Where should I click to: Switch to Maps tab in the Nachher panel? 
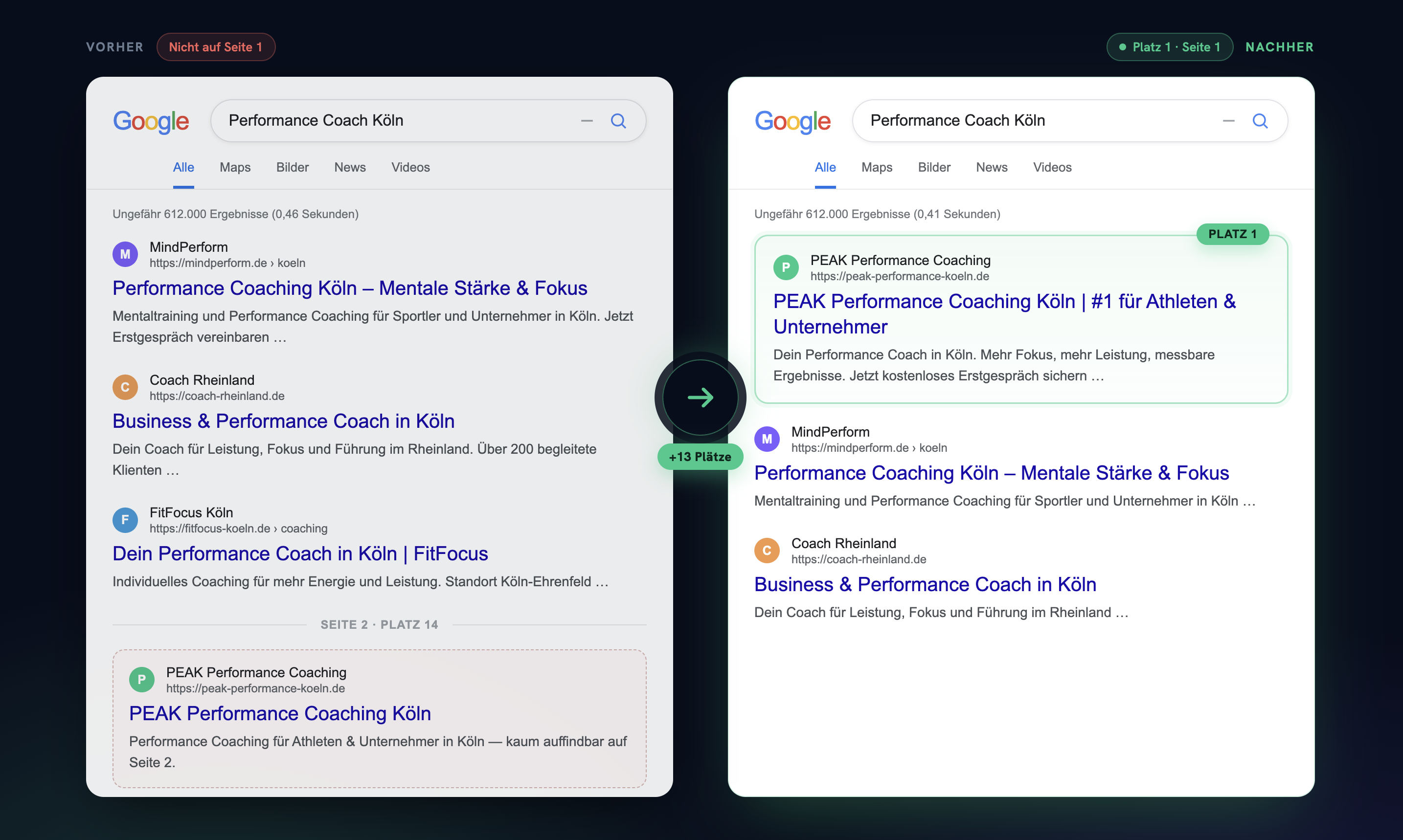coord(877,167)
